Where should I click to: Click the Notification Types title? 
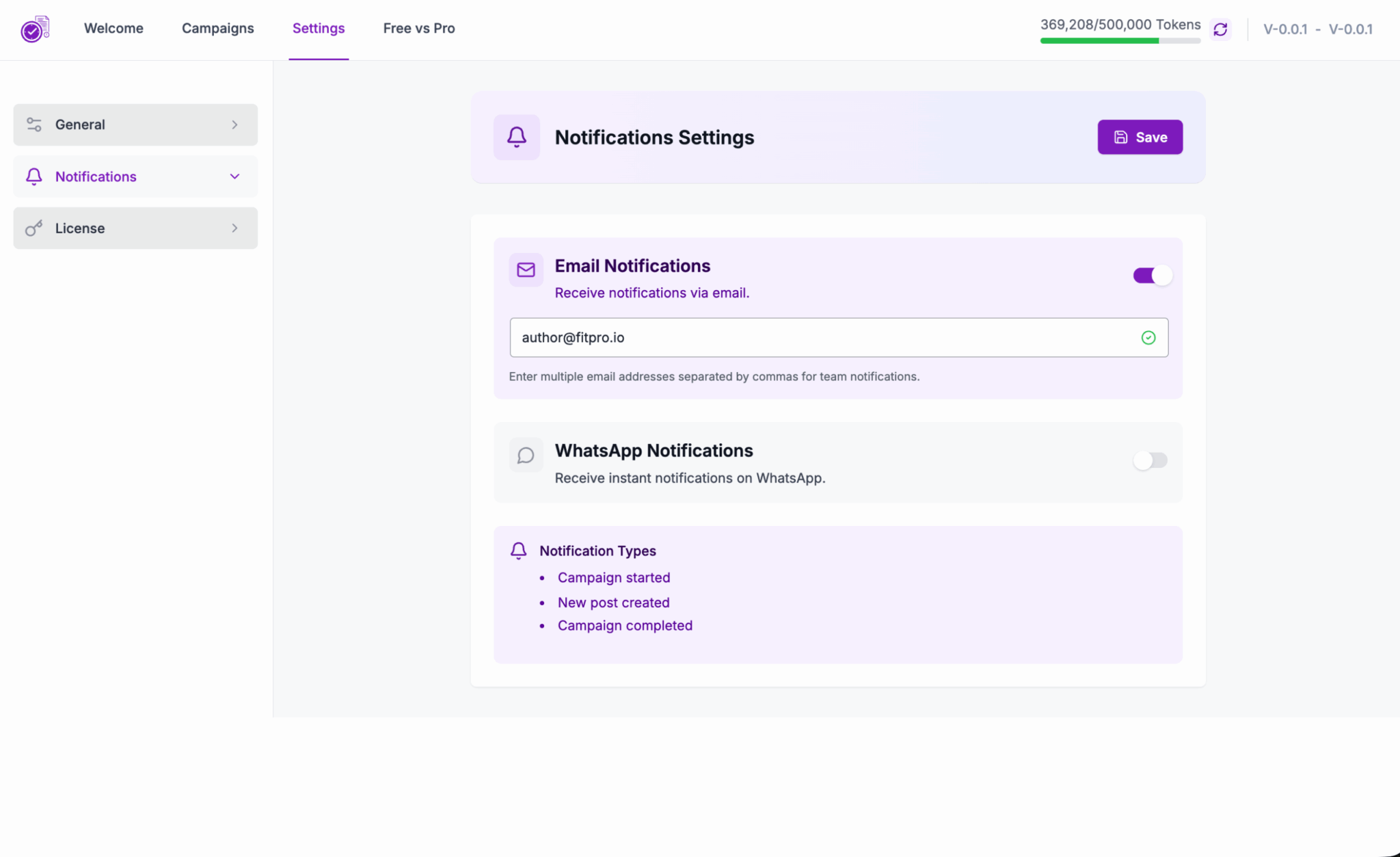(x=597, y=551)
